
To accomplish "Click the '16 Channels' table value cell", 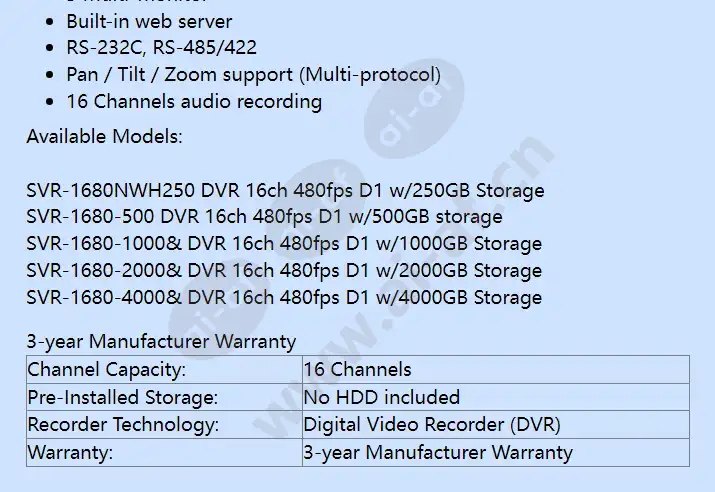I will coord(496,369).
